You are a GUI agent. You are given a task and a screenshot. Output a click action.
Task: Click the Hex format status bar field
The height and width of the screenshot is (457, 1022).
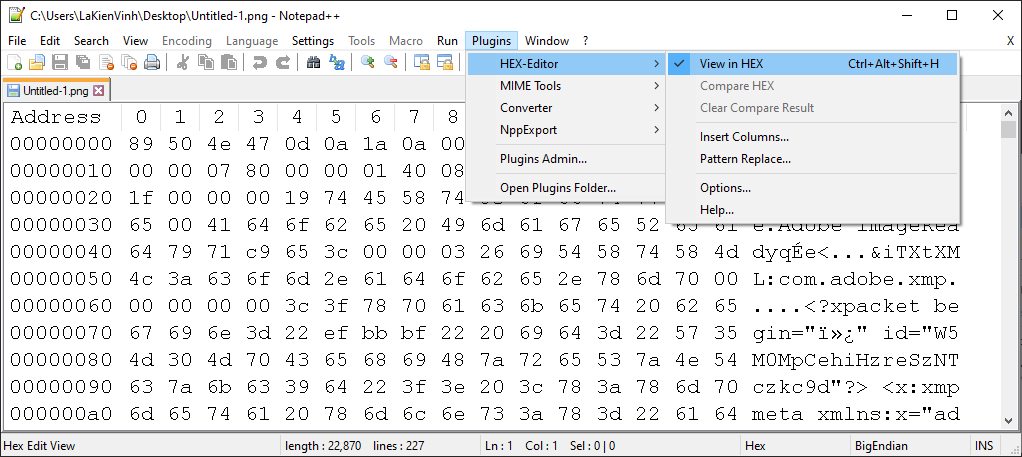click(x=755, y=446)
